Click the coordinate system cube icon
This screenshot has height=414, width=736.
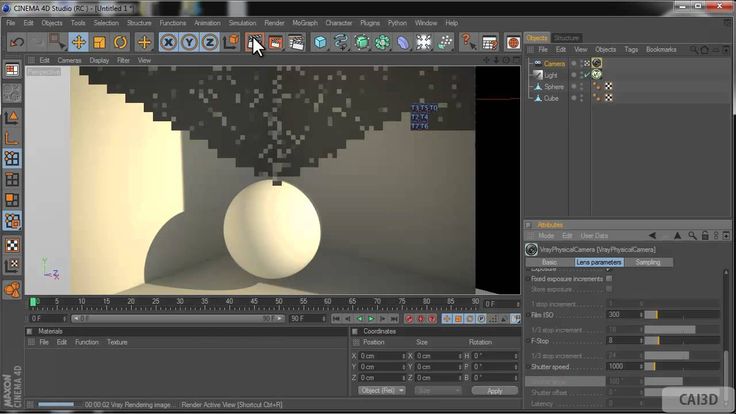tap(231, 42)
